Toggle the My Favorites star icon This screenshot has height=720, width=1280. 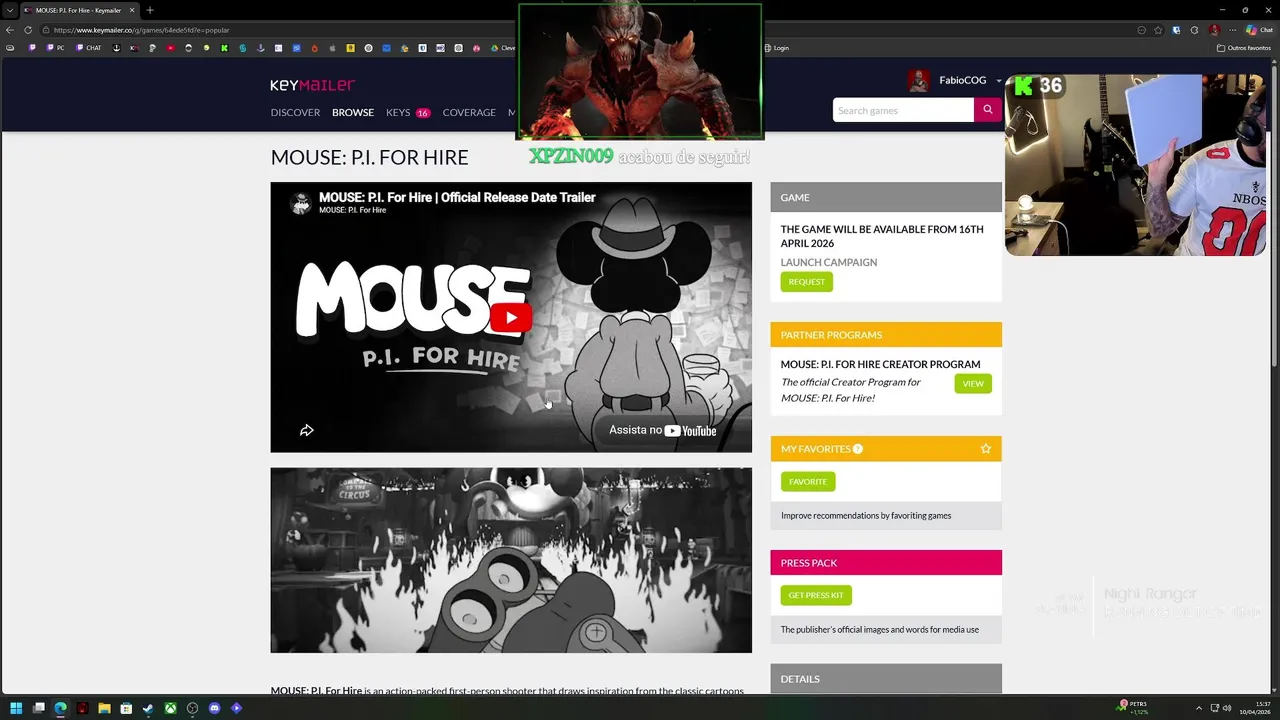(986, 449)
